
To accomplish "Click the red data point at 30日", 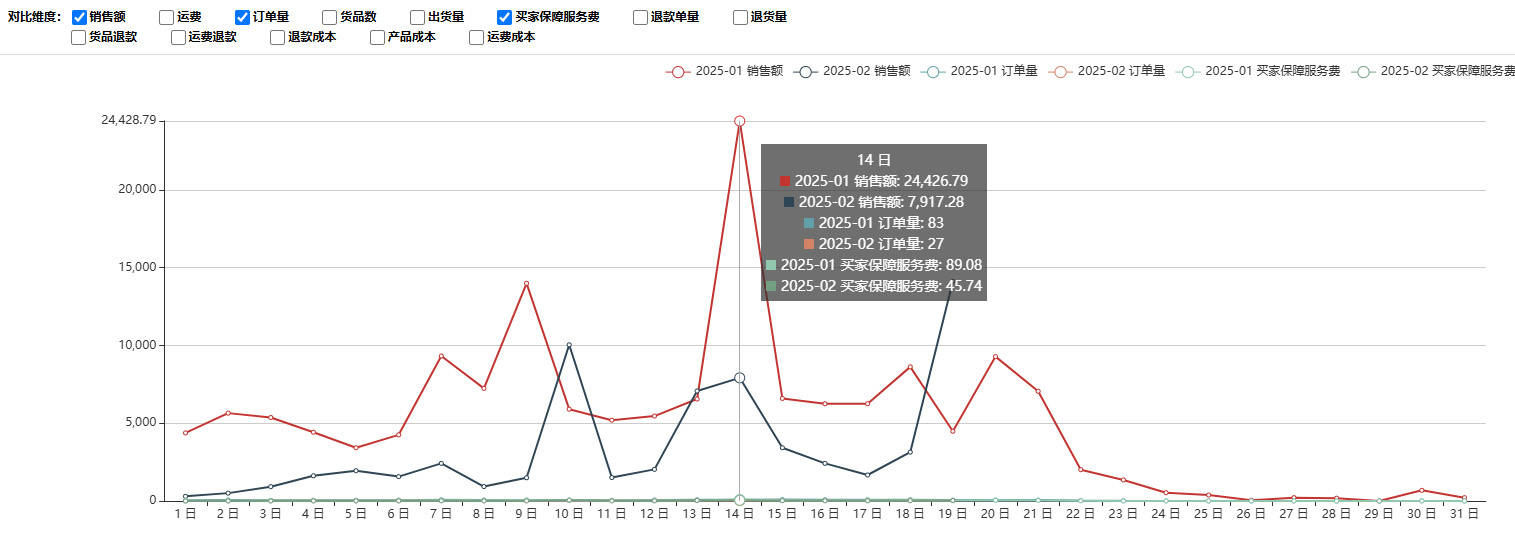I will click(1421, 490).
